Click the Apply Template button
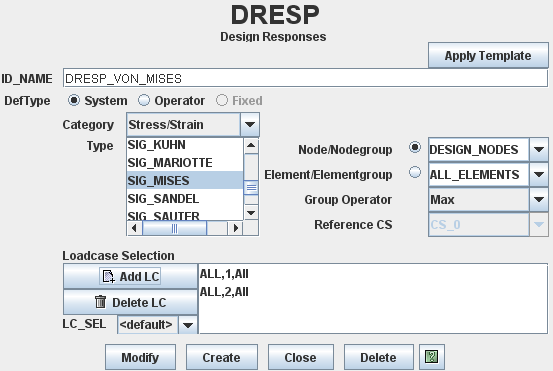This screenshot has height=371, width=553. point(488,55)
